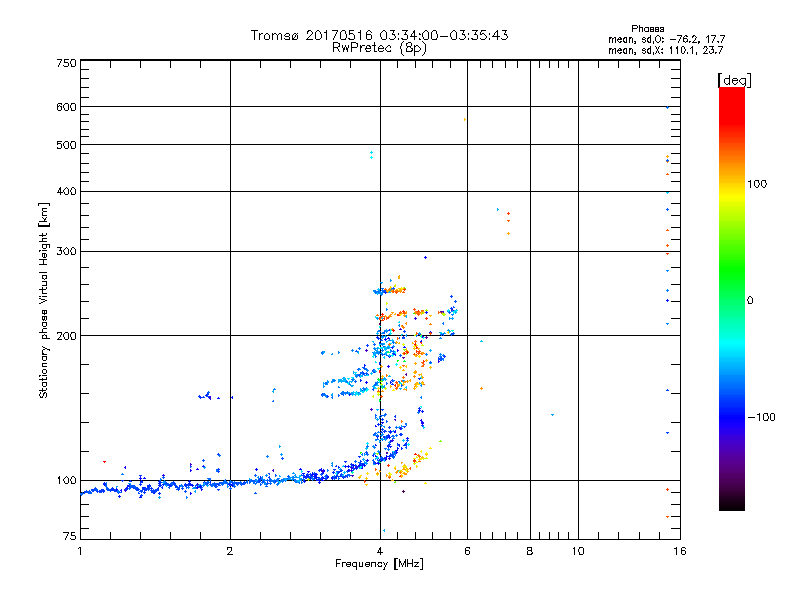The width and height of the screenshot is (800, 600).
Task: Click x-axis tick label '8'
Action: (530, 551)
